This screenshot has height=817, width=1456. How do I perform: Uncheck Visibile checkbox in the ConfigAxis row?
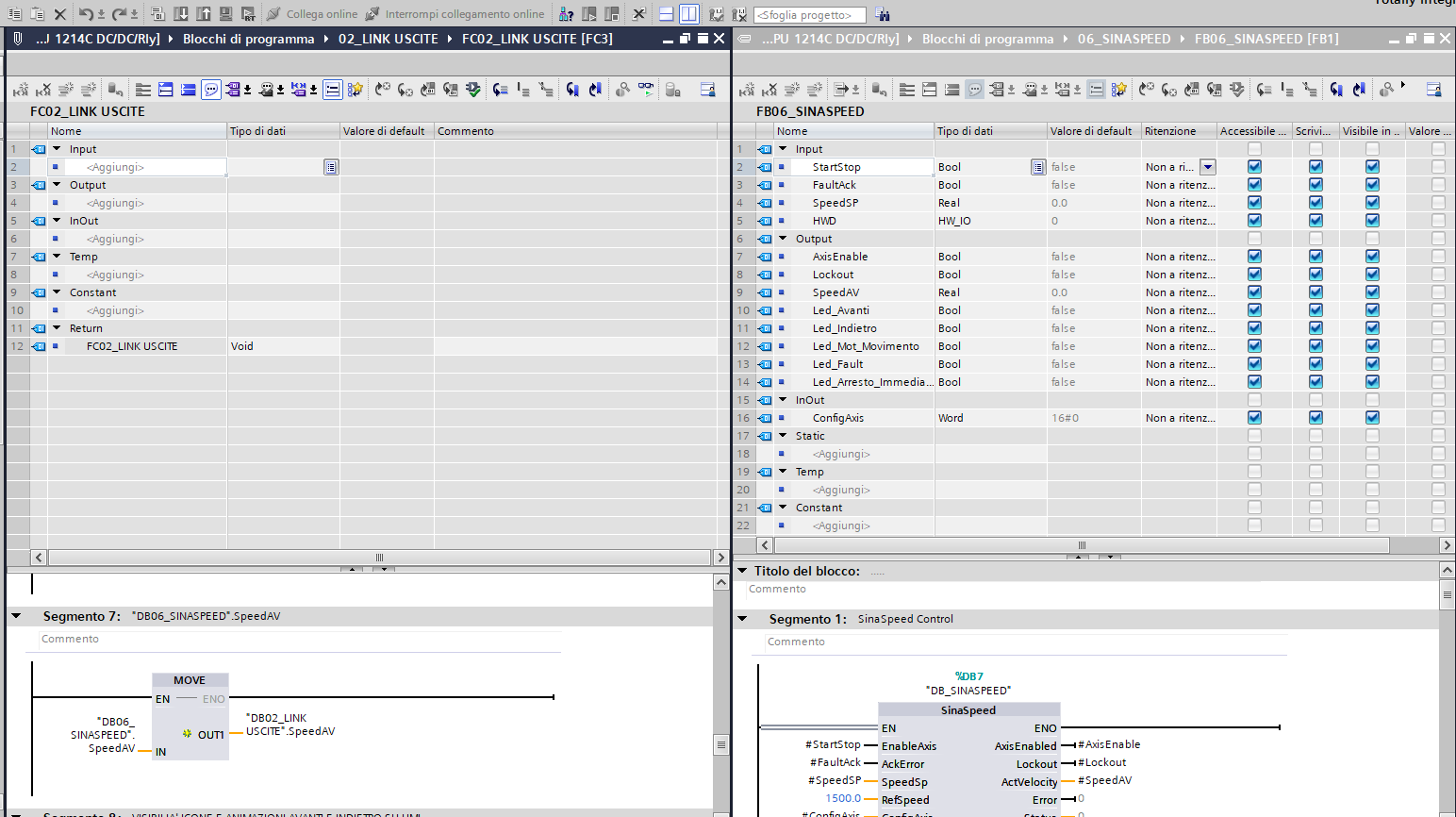pyautogui.click(x=1372, y=418)
